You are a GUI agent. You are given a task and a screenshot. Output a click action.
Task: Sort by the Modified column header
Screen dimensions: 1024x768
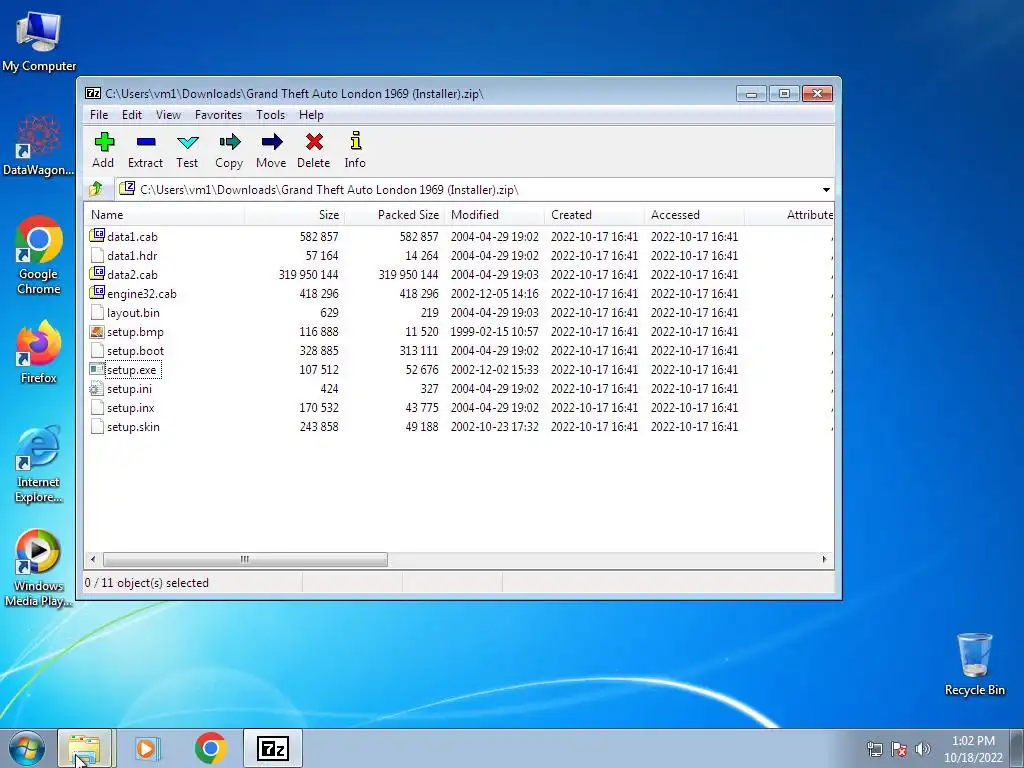pyautogui.click(x=494, y=214)
